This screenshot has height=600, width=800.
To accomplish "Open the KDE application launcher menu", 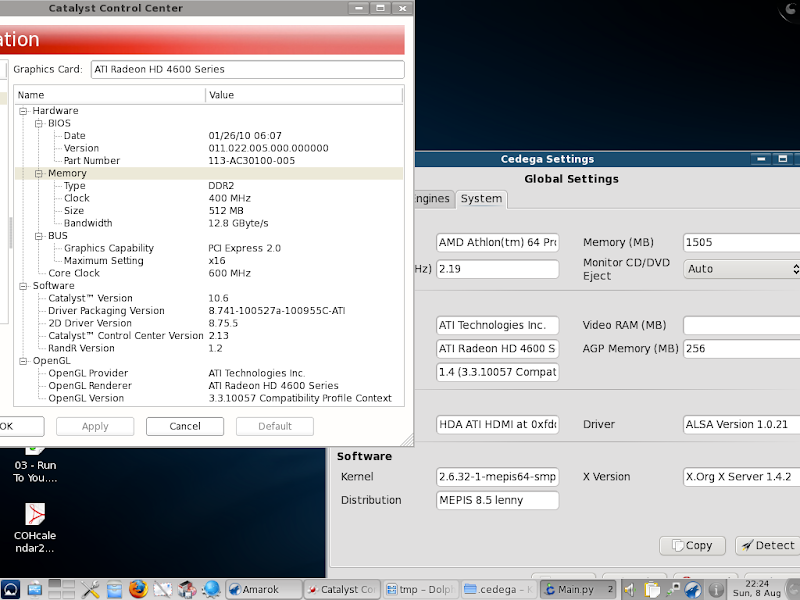I will pyautogui.click(x=10, y=589).
